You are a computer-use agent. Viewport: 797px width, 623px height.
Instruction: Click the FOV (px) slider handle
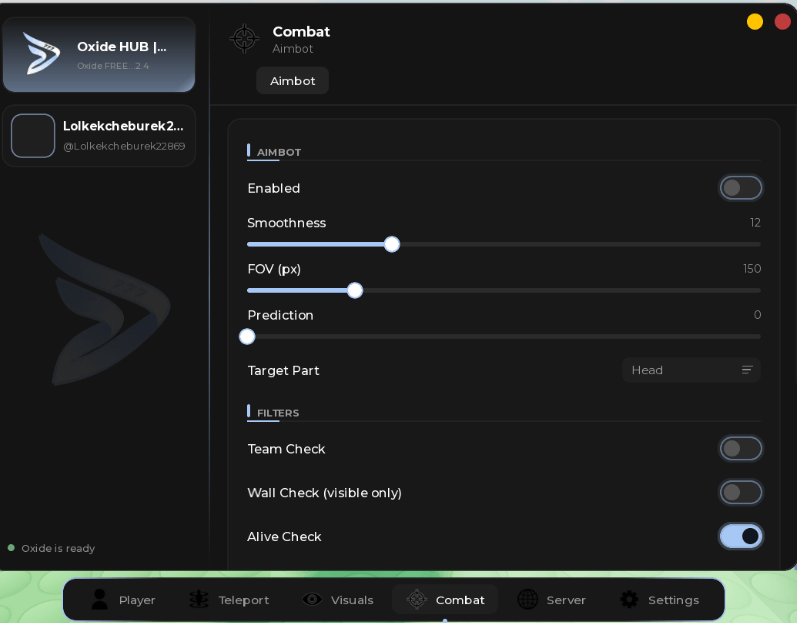coord(355,291)
